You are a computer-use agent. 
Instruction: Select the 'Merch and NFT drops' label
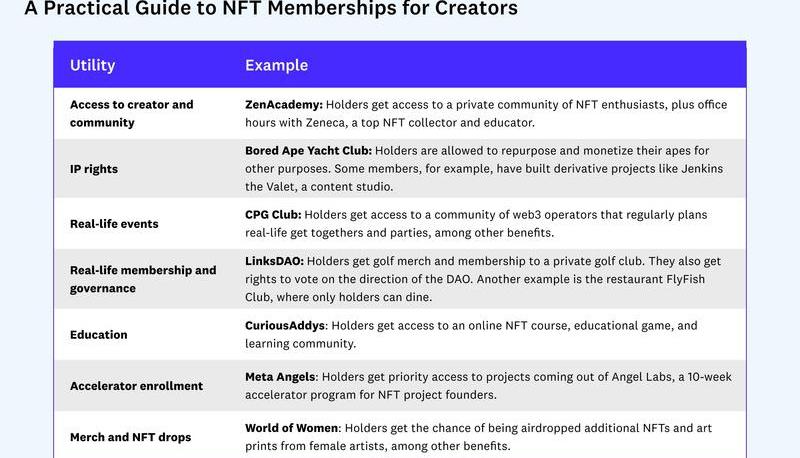coord(130,437)
